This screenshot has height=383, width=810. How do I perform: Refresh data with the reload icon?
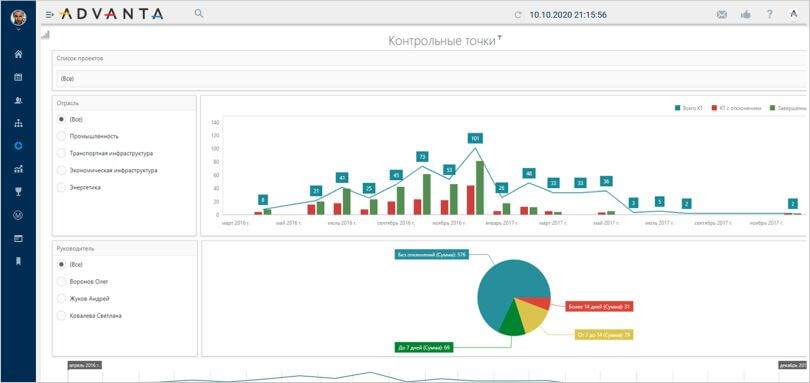point(518,15)
